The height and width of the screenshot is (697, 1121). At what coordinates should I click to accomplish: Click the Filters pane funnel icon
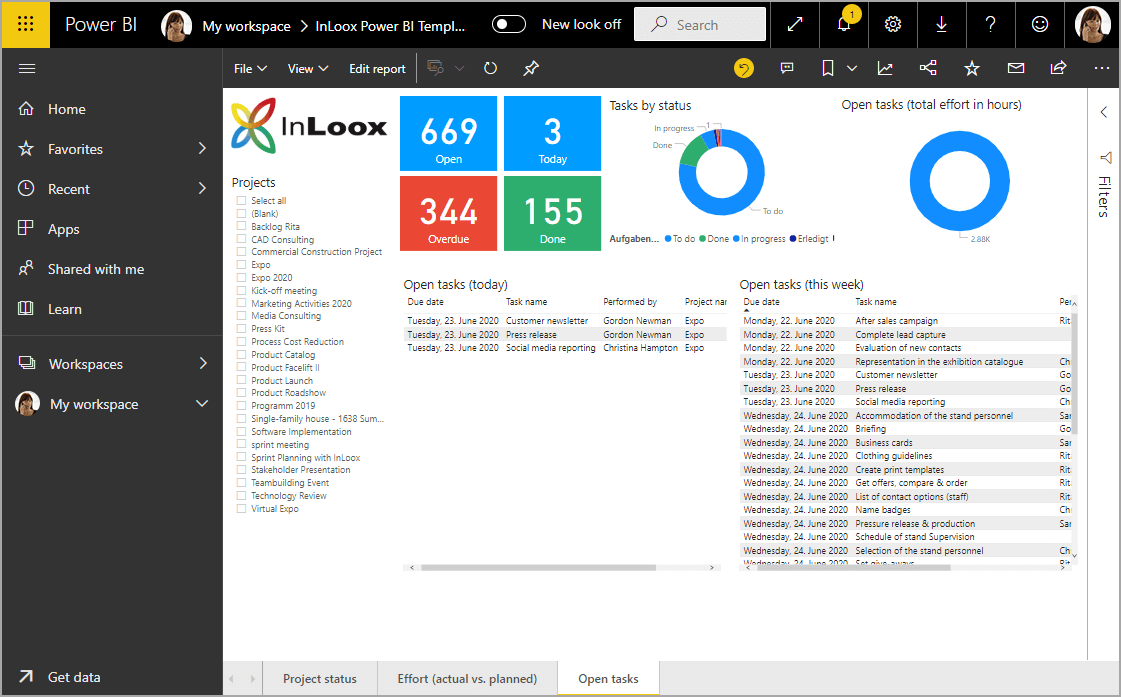coord(1105,157)
